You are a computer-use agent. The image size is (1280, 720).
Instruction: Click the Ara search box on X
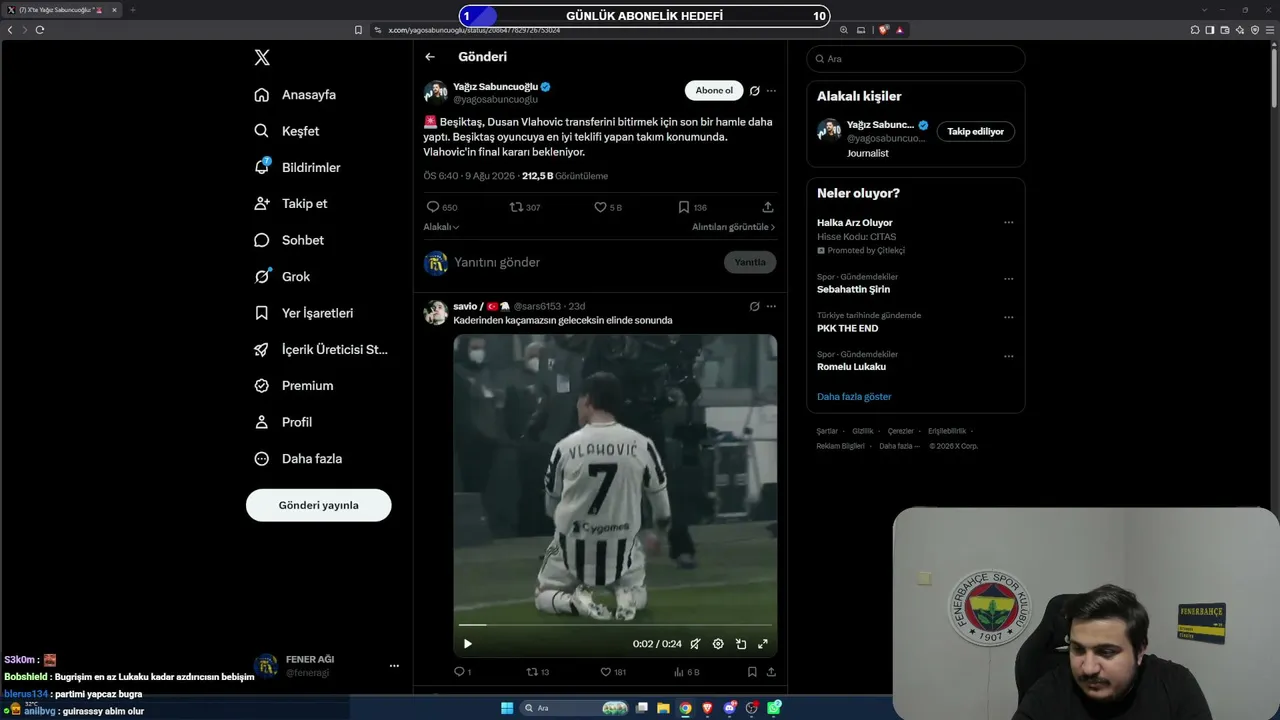[916, 59]
